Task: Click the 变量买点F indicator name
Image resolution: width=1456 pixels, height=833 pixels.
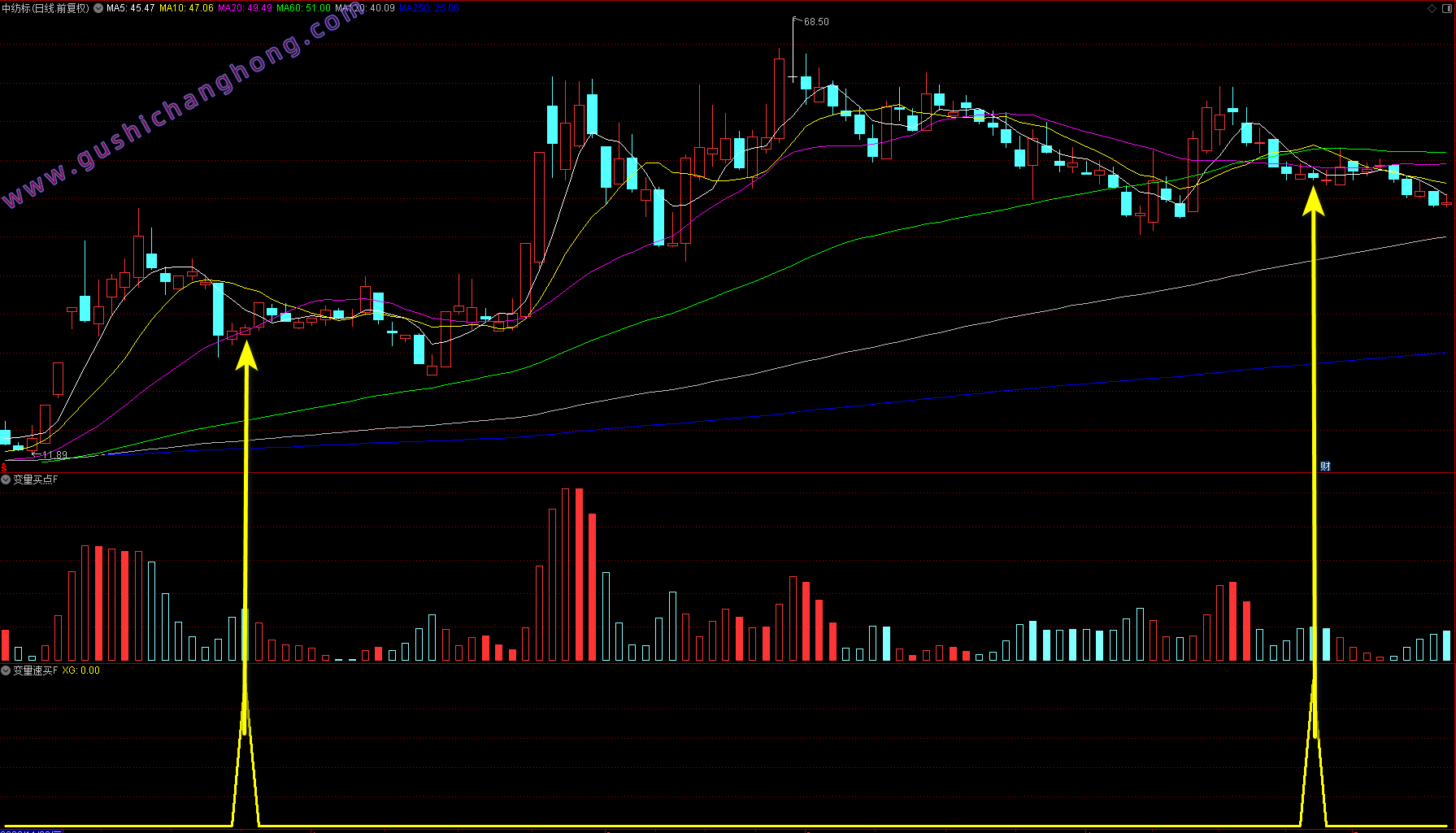Action: point(36,479)
